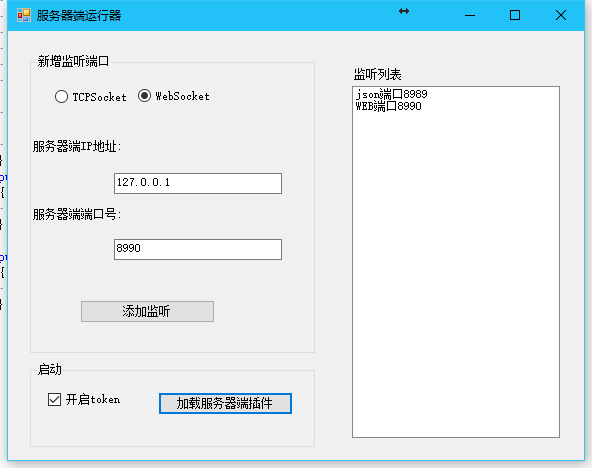Click the 服务器端IP地址 label

point(77,146)
